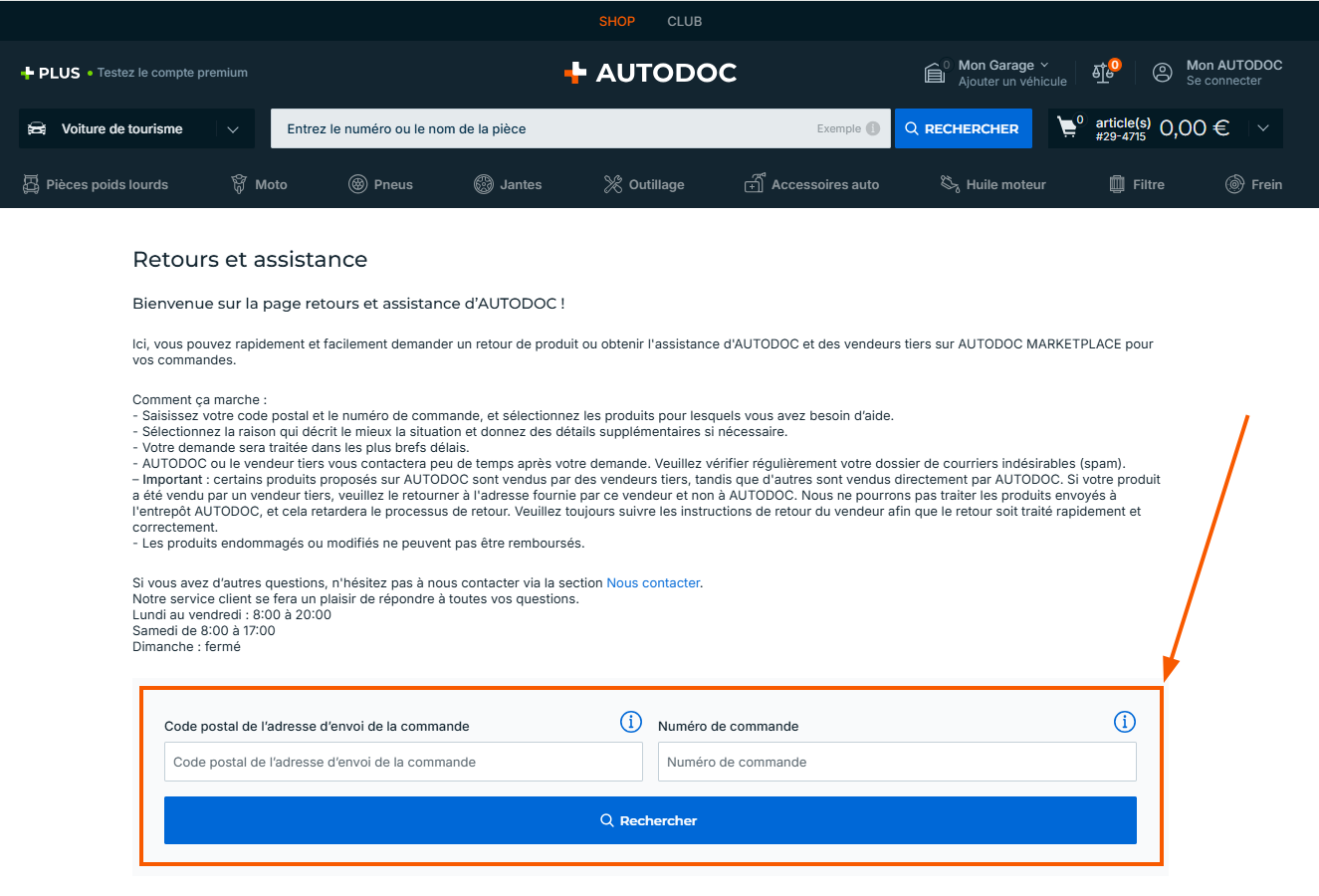Open Accessoires auto category
1319x896 pixels.
pos(812,184)
